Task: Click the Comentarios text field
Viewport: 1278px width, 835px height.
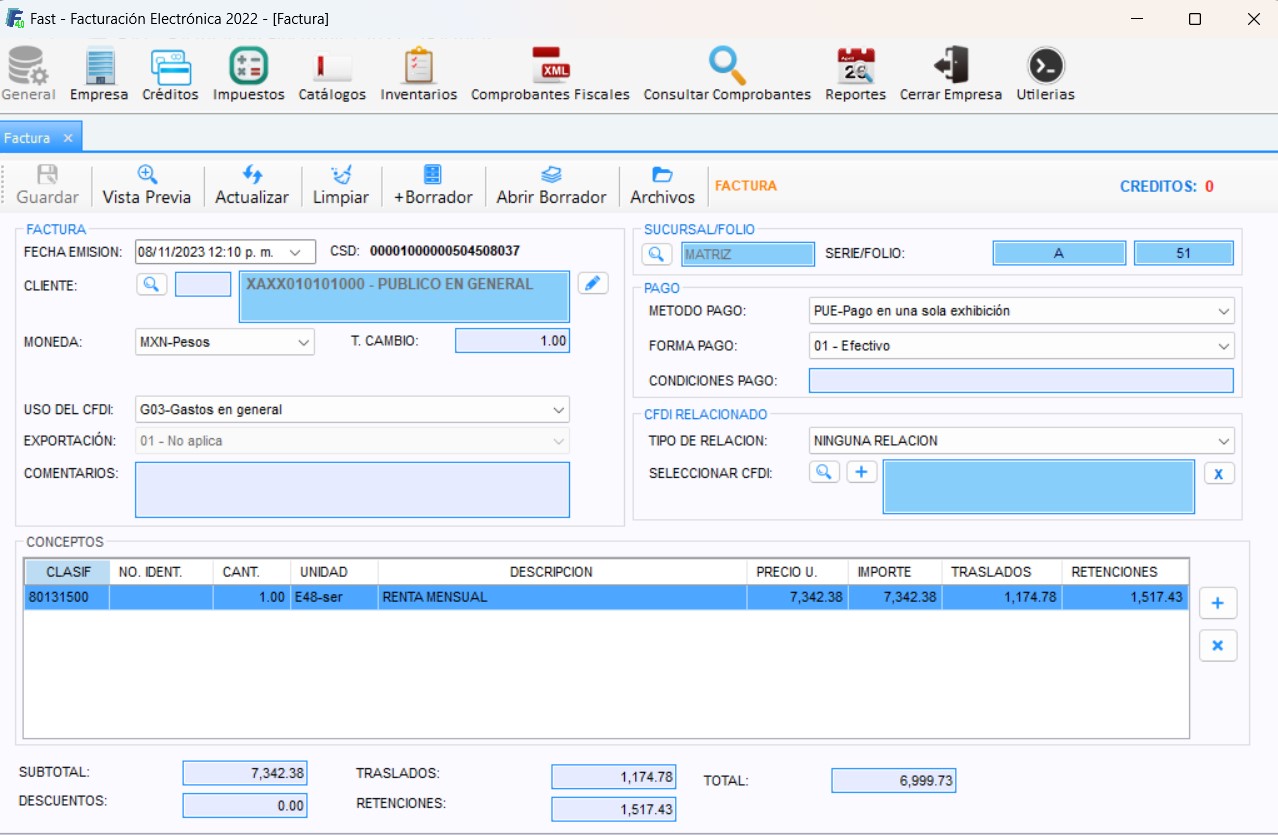Action: tap(352, 489)
